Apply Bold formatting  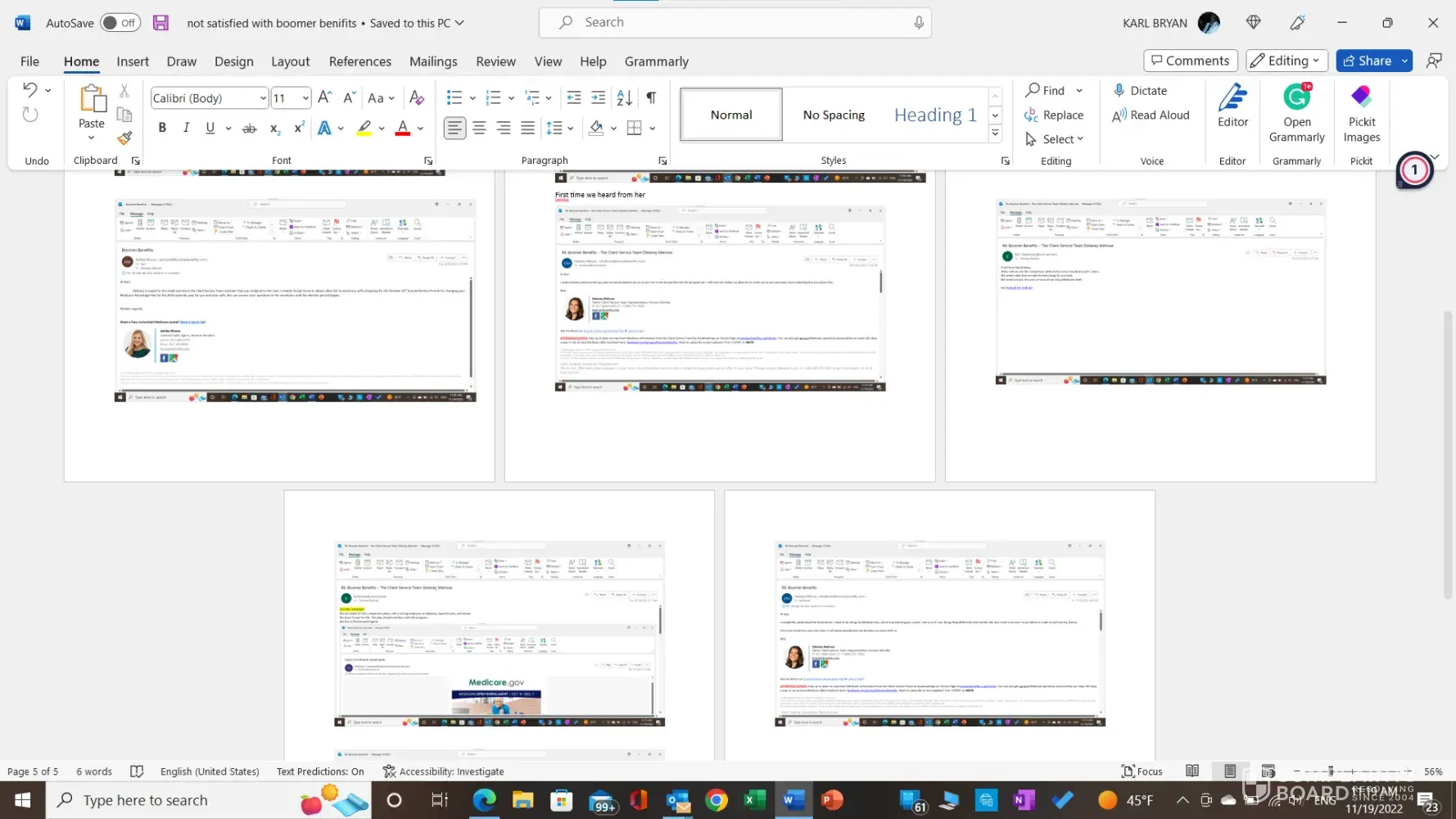tap(162, 128)
